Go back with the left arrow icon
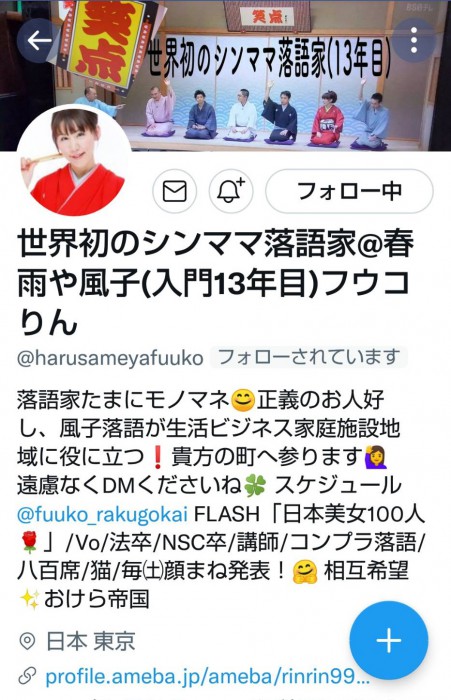 39,41
